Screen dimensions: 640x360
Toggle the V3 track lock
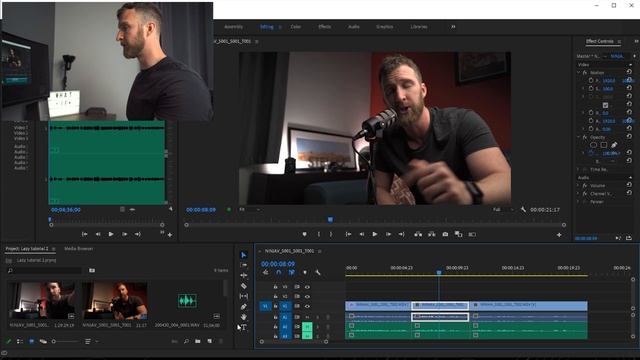click(x=276, y=287)
